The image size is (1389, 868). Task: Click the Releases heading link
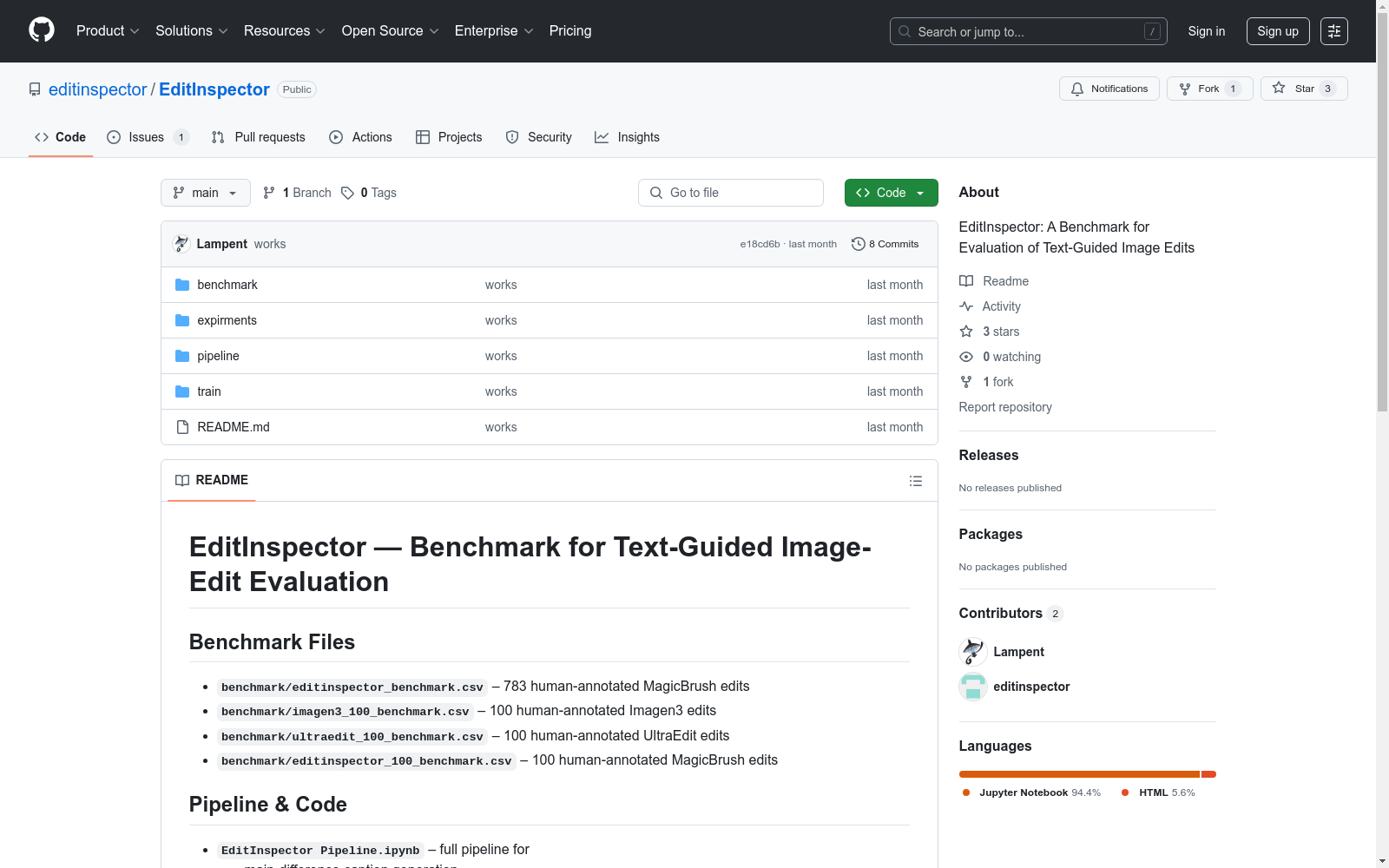[x=989, y=455]
